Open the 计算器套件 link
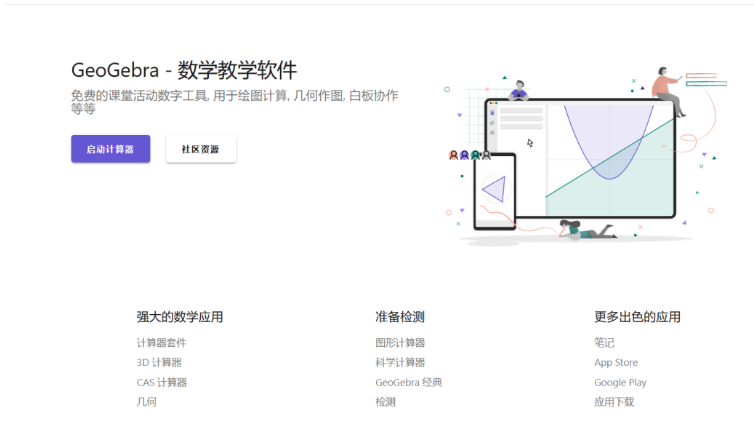Image resolution: width=754 pixels, height=422 pixels. (x=161, y=343)
